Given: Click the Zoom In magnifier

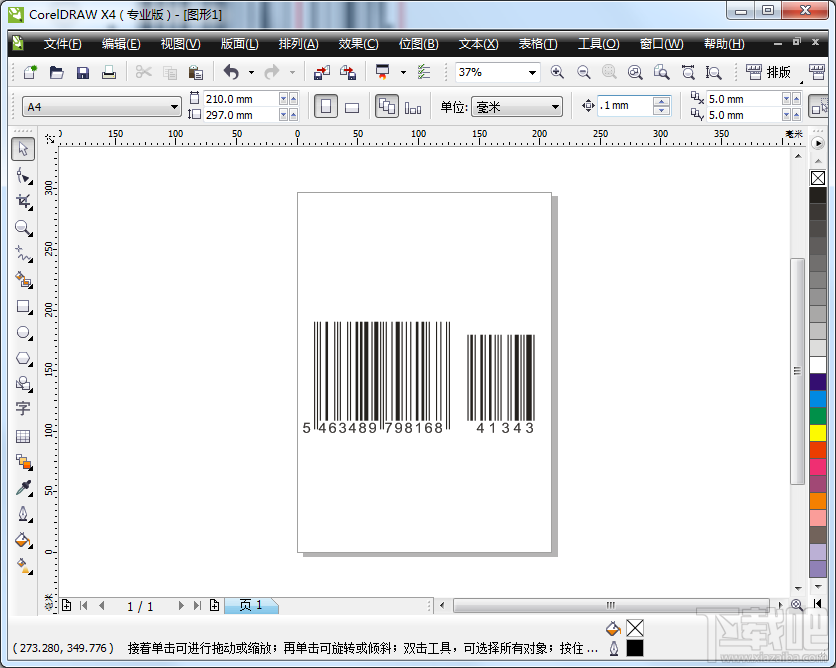Looking at the screenshot, I should point(557,72).
